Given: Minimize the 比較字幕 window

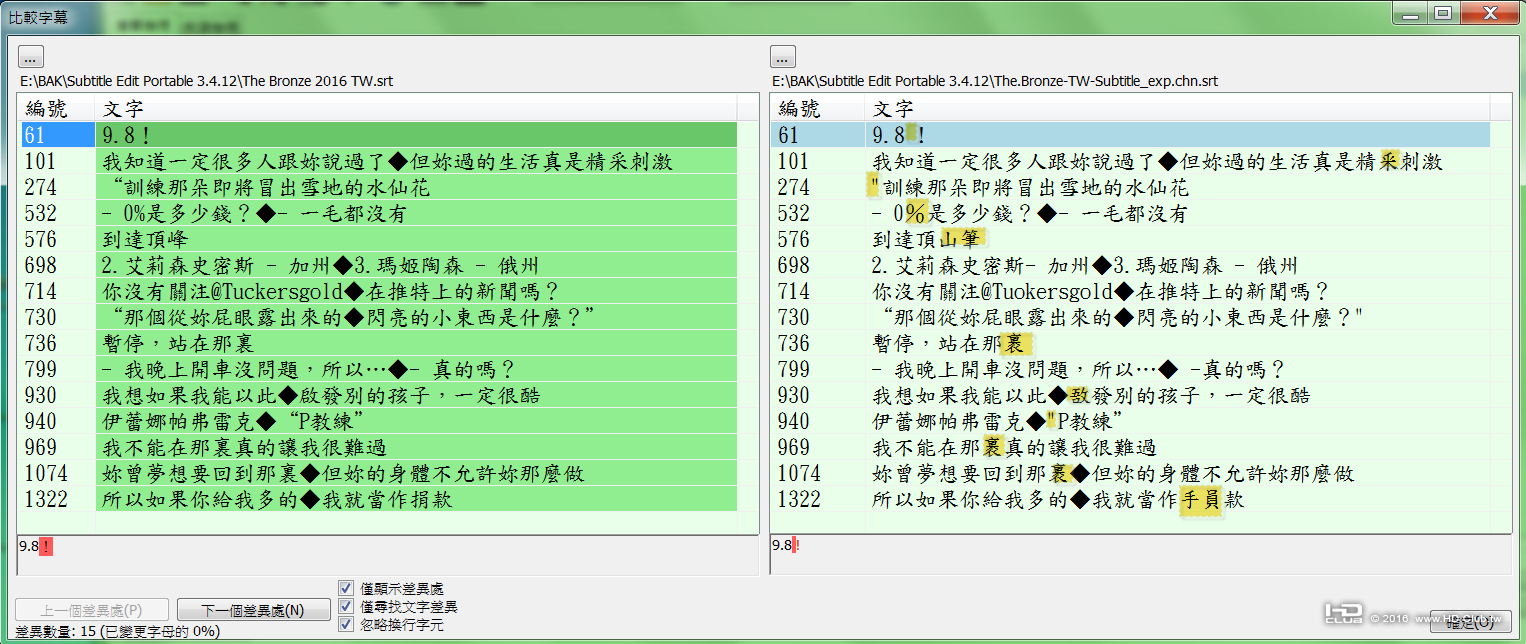Looking at the screenshot, I should click(x=1408, y=13).
